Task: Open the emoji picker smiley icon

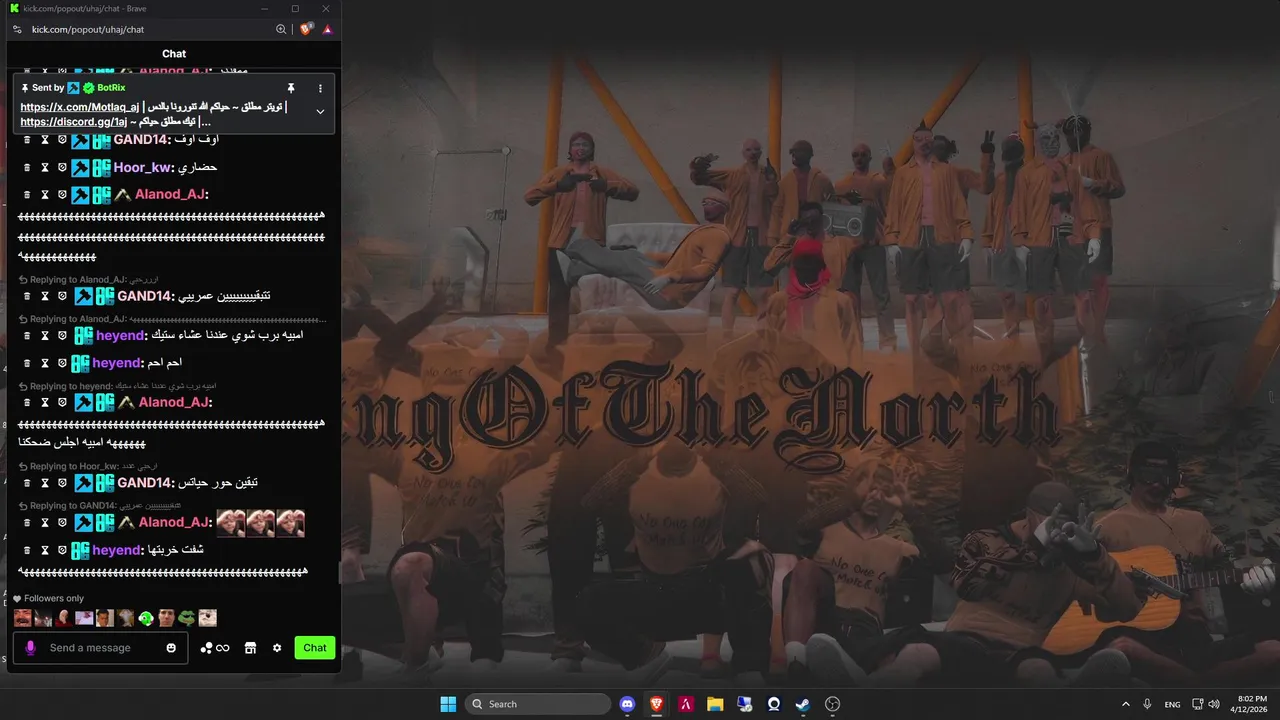Action: [171, 648]
